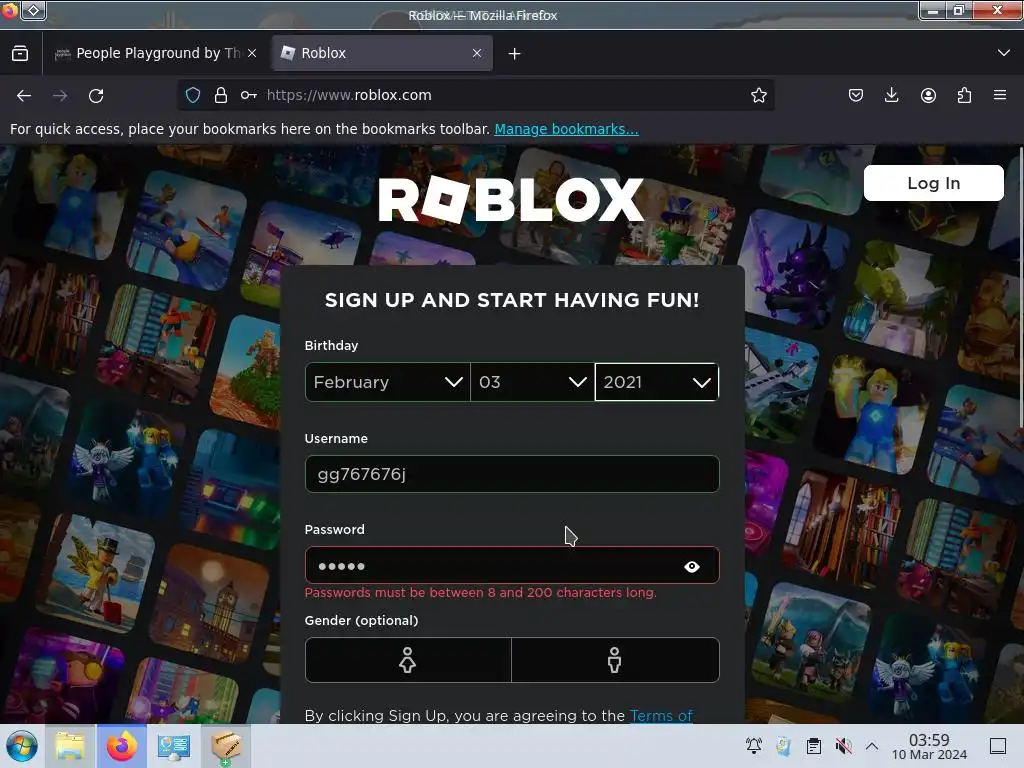Viewport: 1024px width, 768px height.
Task: Open the file manager from the taskbar
Action: tap(70, 746)
